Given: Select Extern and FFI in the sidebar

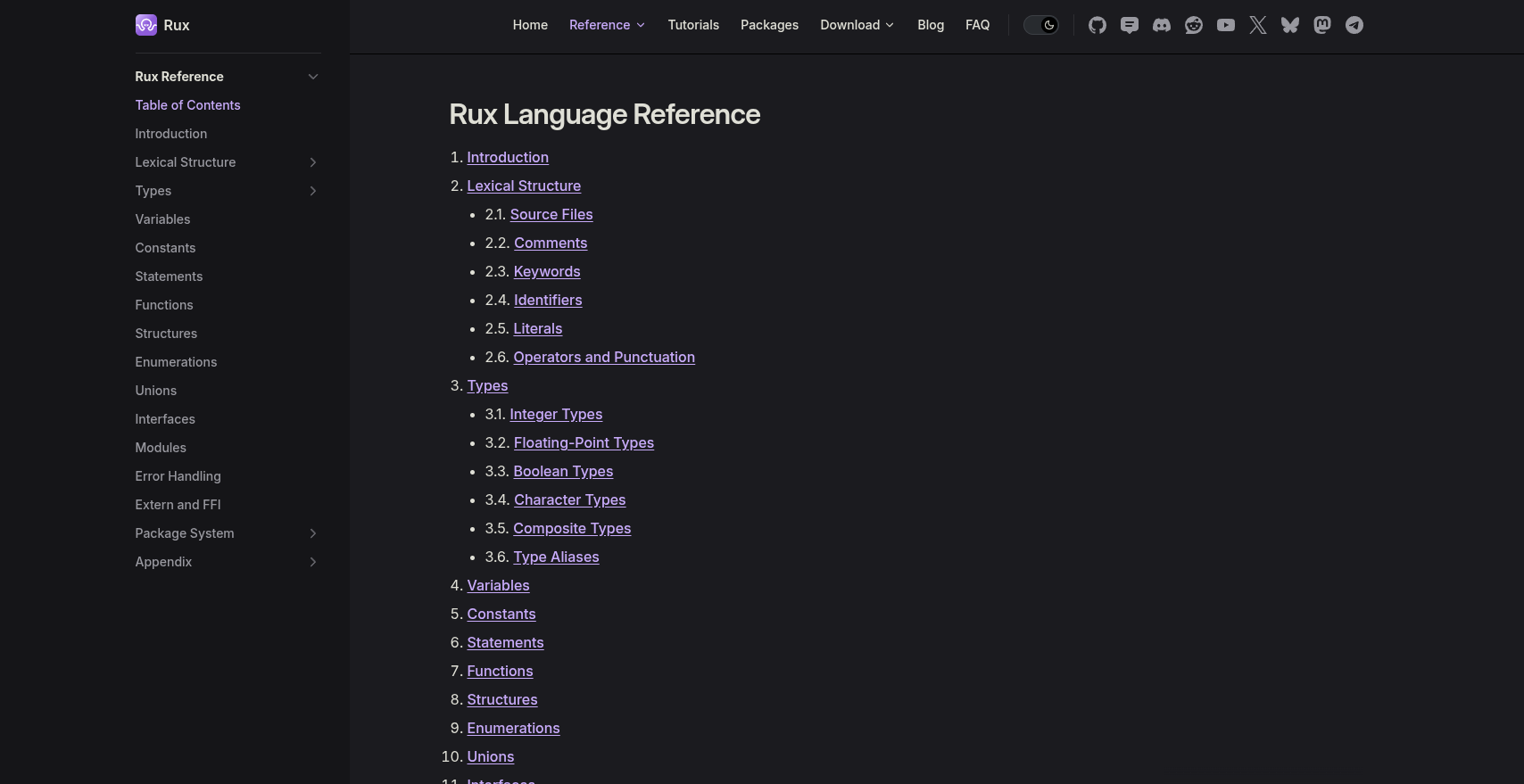Looking at the screenshot, I should click(178, 505).
